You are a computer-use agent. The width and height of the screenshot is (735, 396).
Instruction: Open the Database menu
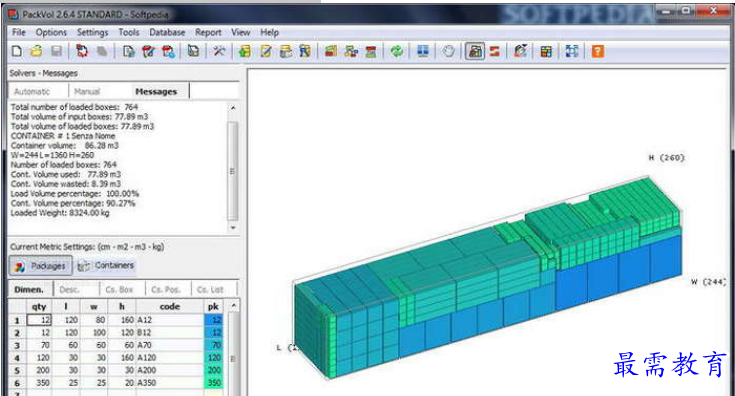point(167,32)
